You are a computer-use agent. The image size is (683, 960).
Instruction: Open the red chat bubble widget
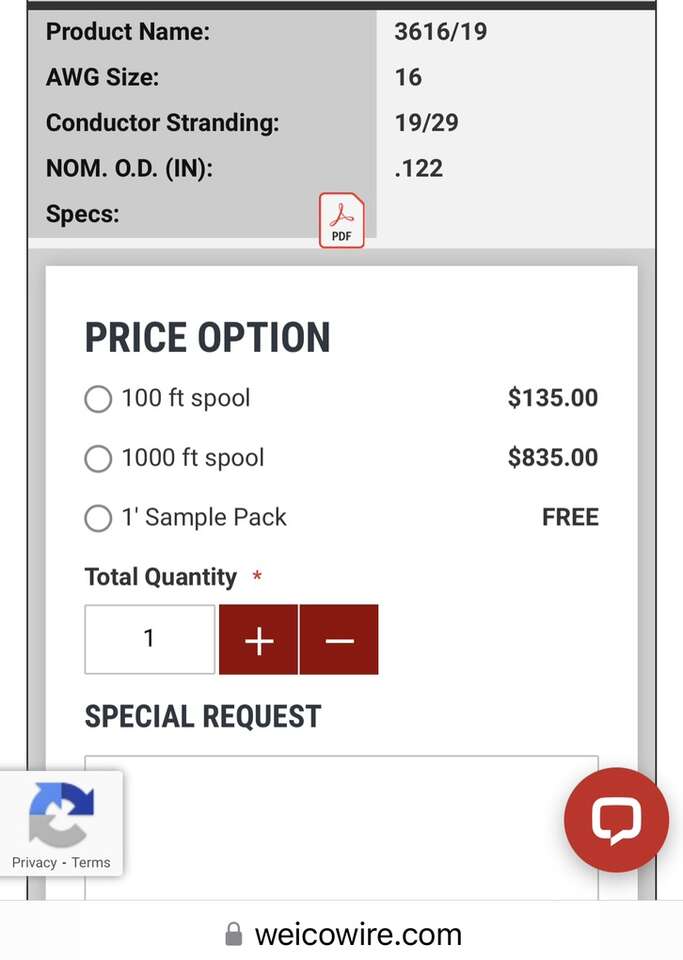(x=615, y=820)
